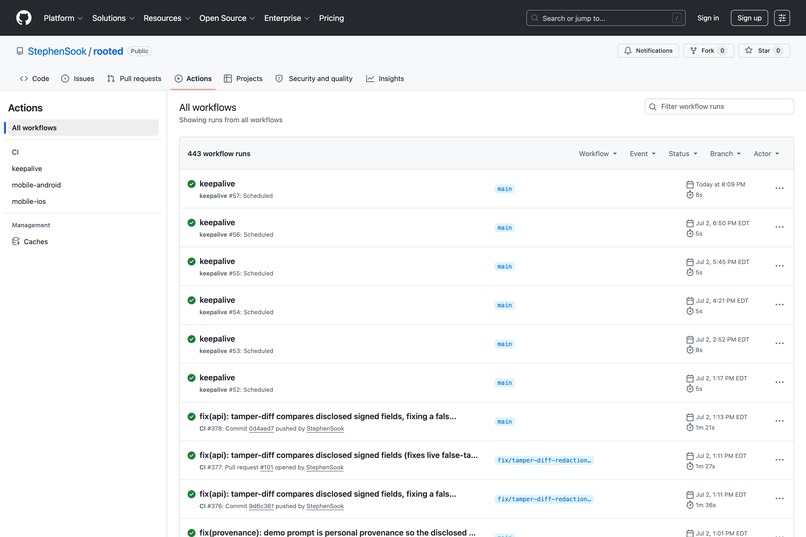Select All workflows in the sidebar

[83, 128]
